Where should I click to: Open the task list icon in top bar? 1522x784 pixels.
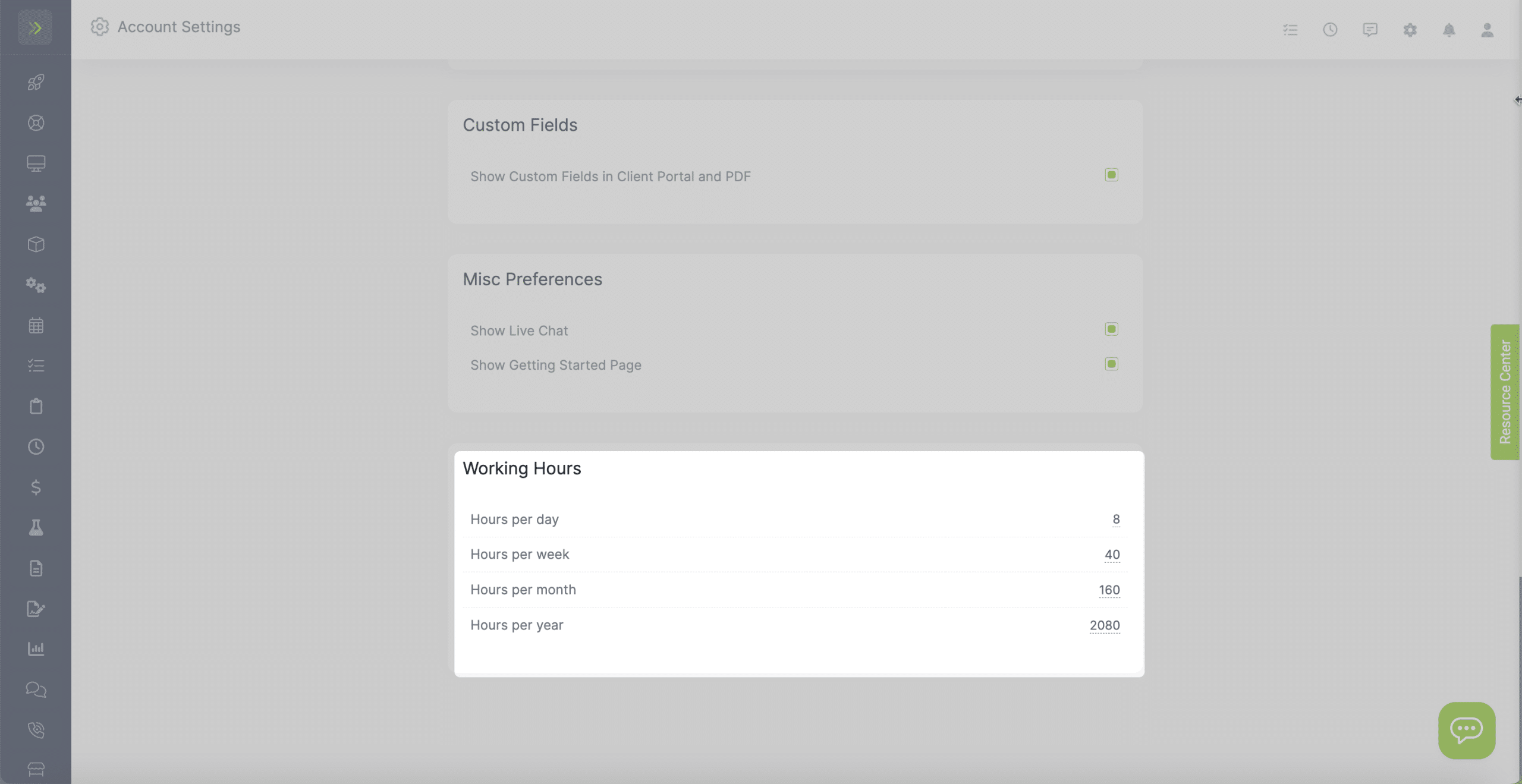pos(1290,30)
